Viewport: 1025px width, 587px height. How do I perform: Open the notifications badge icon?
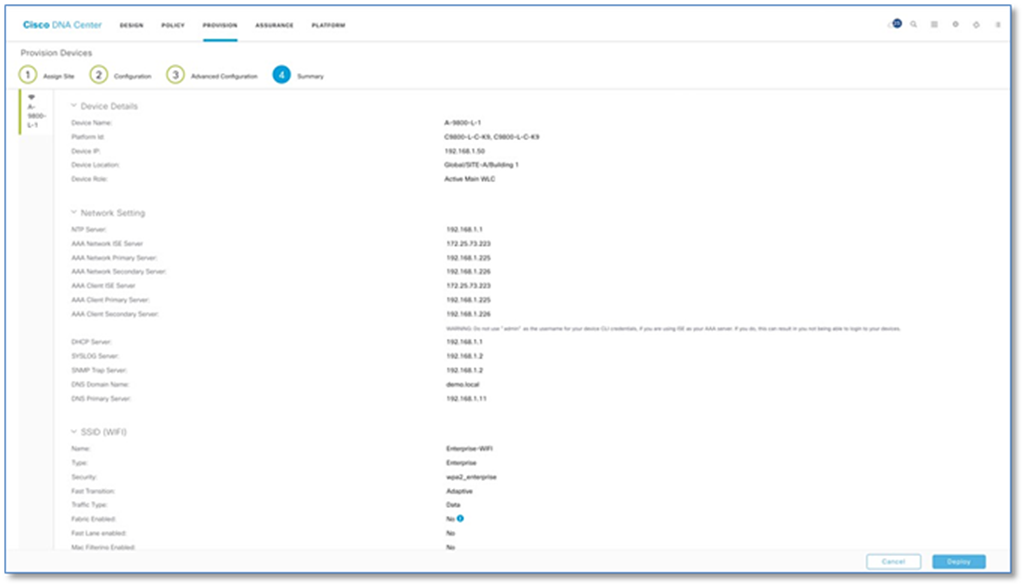tap(896, 24)
